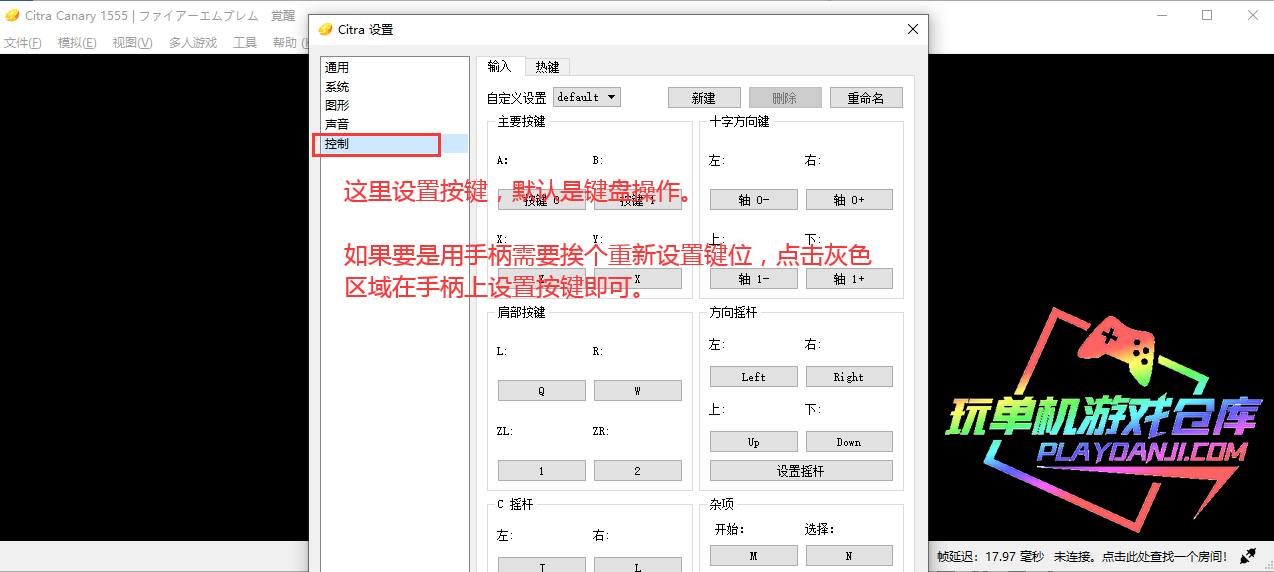
Task: Click the 轴 0+ right D-pad binding
Action: pyautogui.click(x=848, y=200)
